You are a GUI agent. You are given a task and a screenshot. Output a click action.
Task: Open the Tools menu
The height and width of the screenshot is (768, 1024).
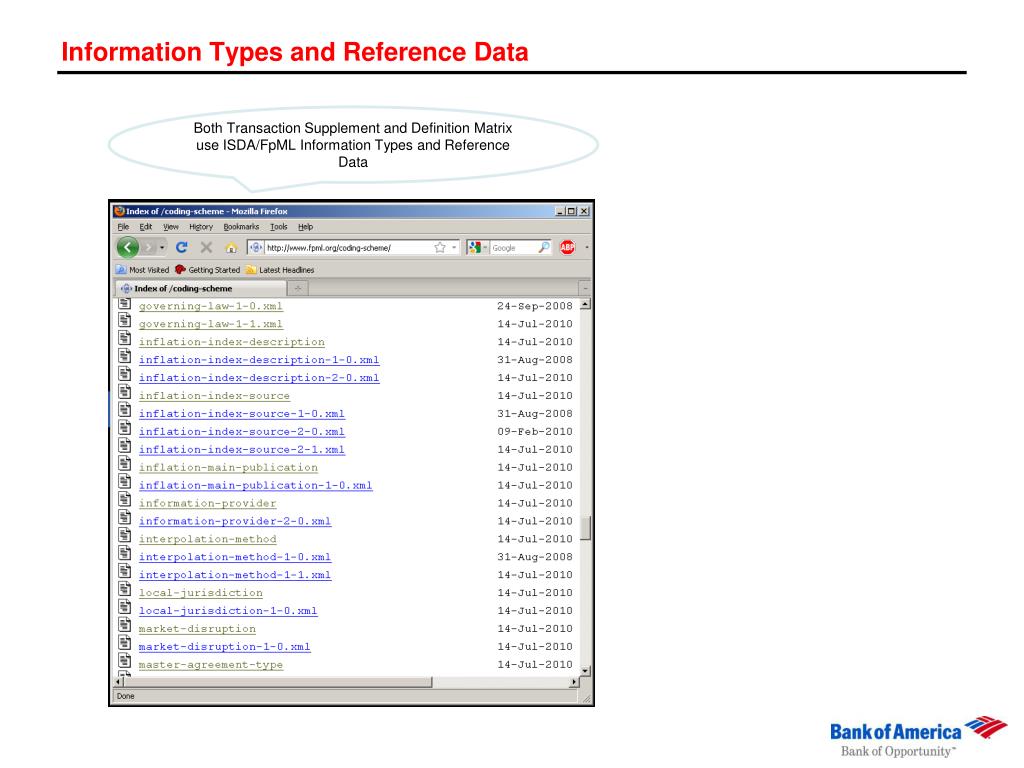(x=278, y=227)
